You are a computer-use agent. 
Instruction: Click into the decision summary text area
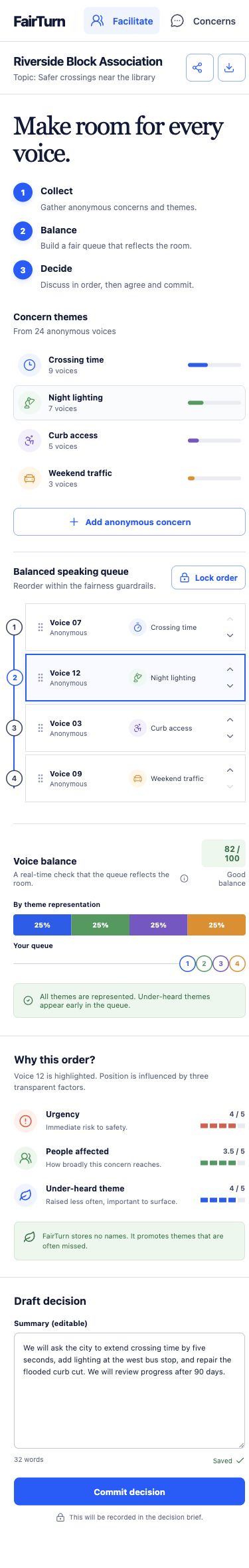pos(129,1390)
